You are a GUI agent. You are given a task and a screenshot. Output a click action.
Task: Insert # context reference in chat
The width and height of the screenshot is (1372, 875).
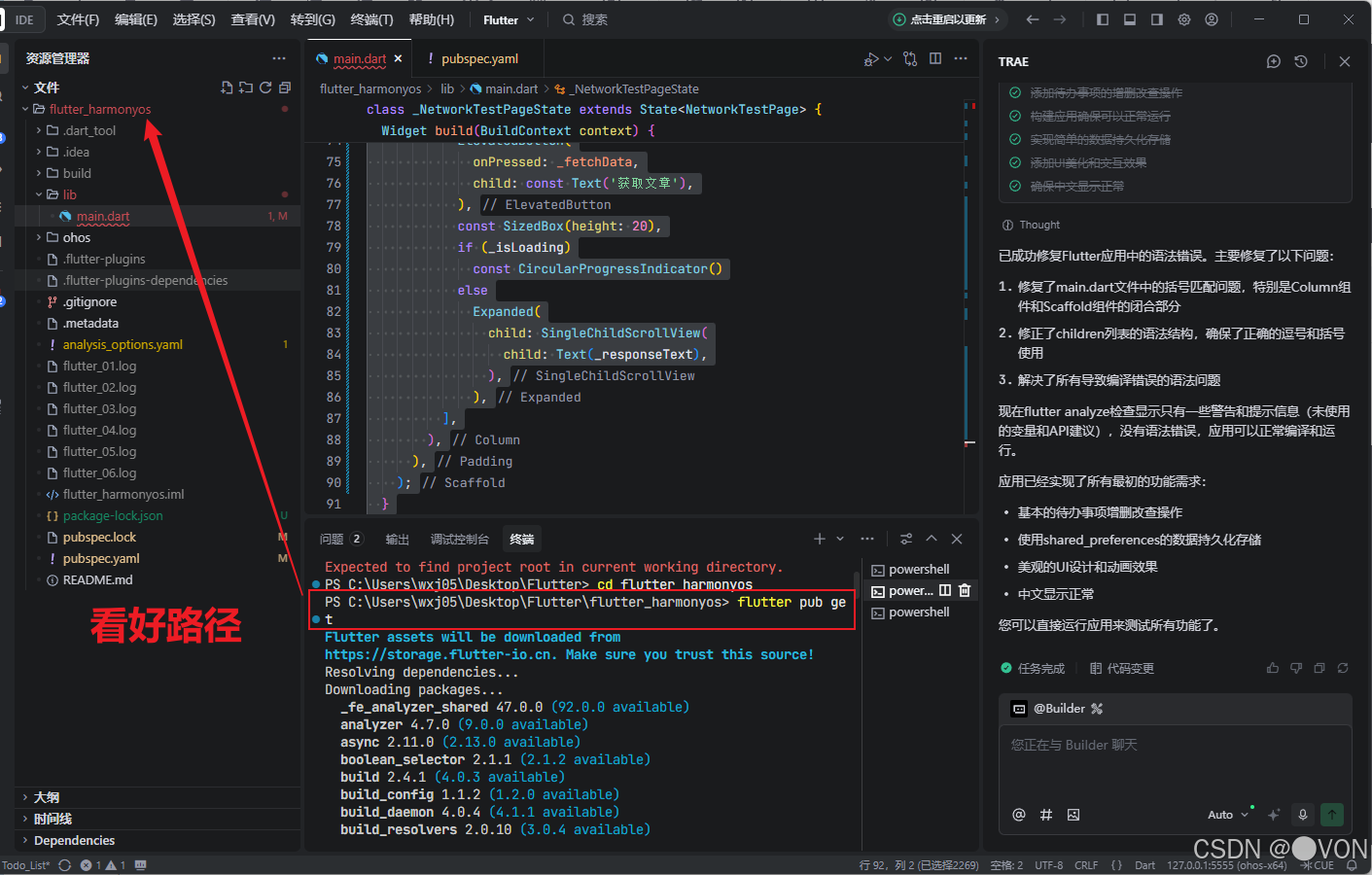tap(1046, 815)
